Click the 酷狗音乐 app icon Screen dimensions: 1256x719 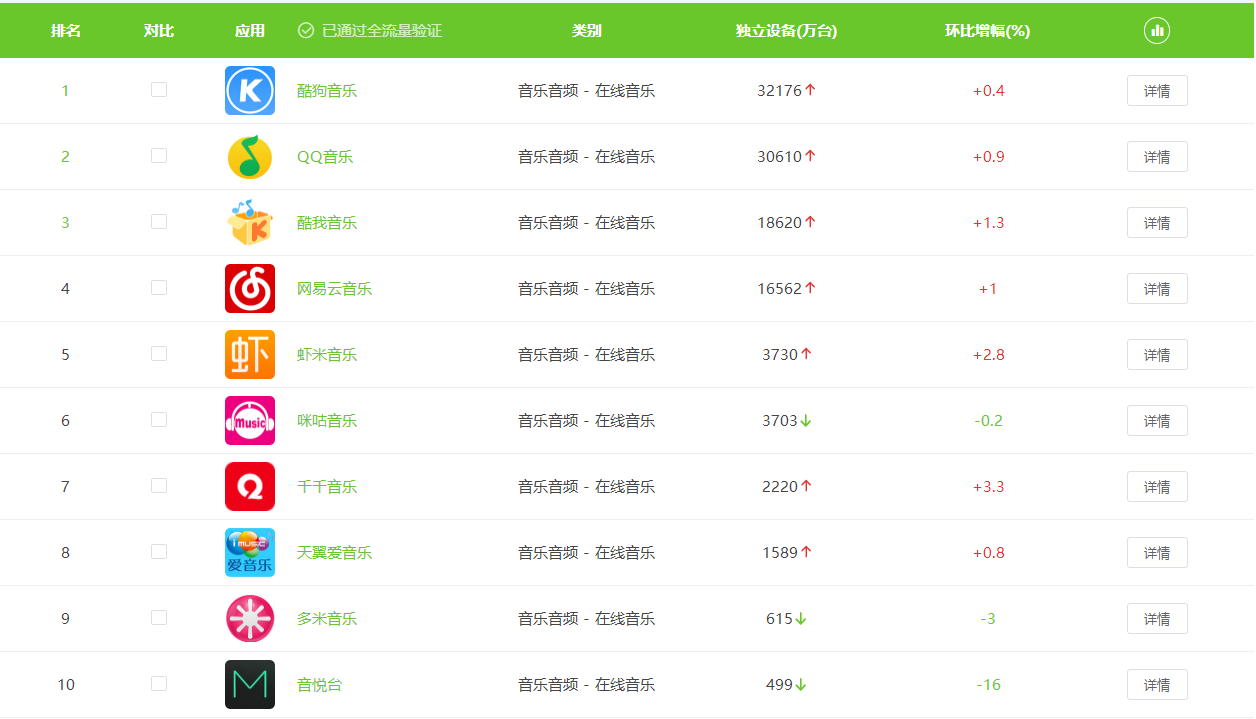coord(250,90)
